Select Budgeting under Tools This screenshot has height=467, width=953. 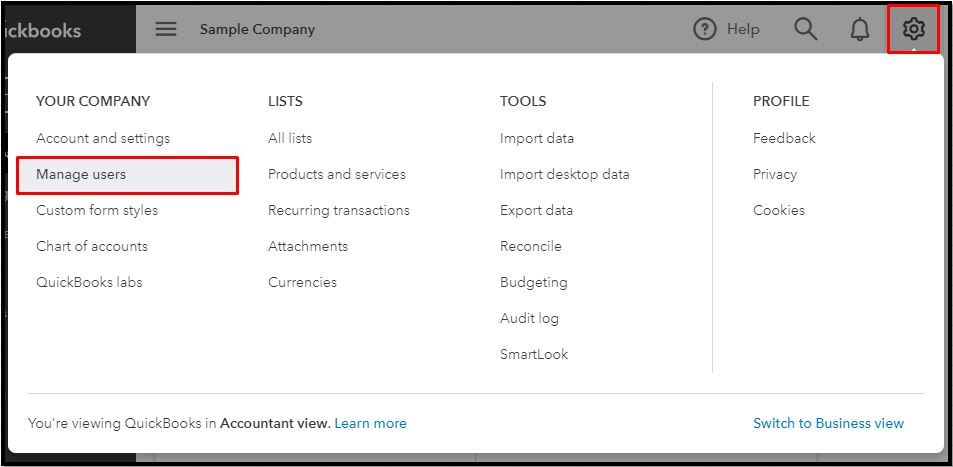534,282
